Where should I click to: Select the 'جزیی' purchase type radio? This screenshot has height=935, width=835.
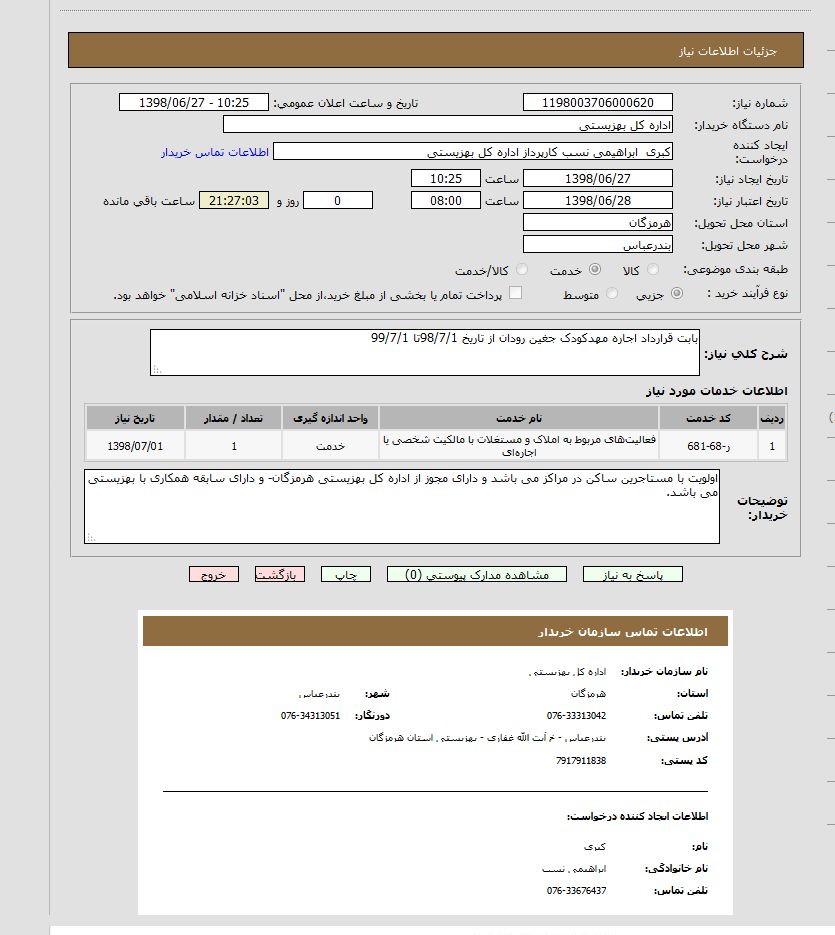pyautogui.click(x=679, y=294)
